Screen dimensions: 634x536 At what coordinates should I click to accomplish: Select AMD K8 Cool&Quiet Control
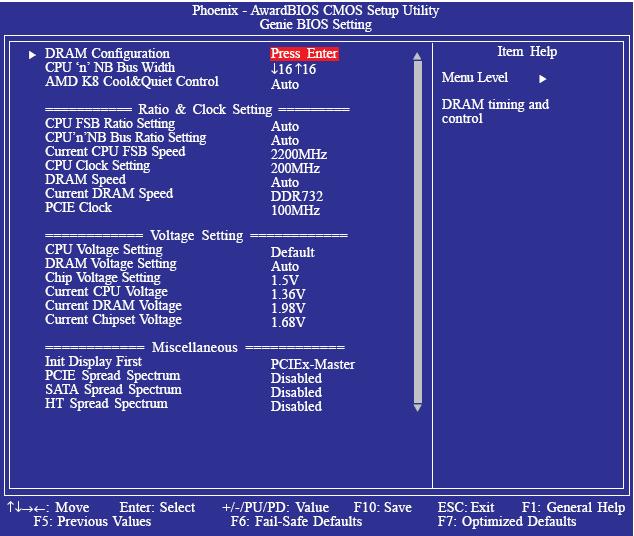coord(132,82)
